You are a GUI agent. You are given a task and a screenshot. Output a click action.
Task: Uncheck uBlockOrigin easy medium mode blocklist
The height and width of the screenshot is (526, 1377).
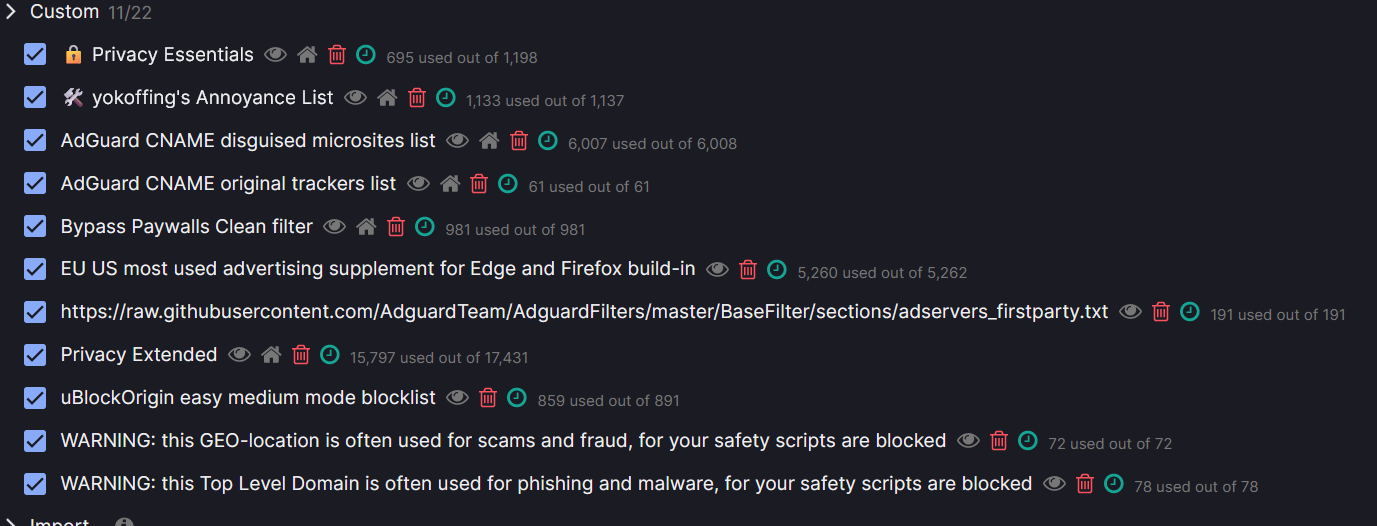click(35, 398)
